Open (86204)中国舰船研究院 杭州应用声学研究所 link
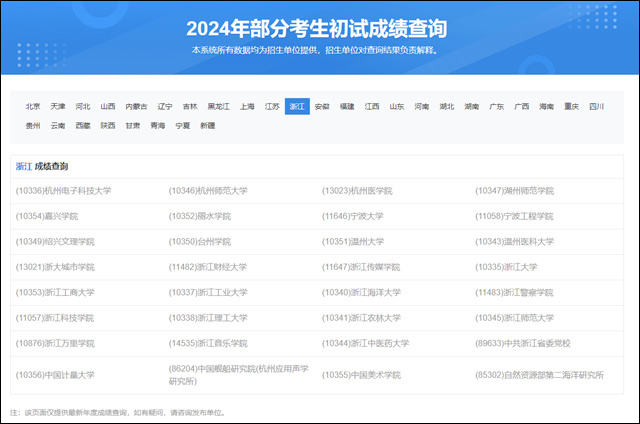 [x=239, y=375]
